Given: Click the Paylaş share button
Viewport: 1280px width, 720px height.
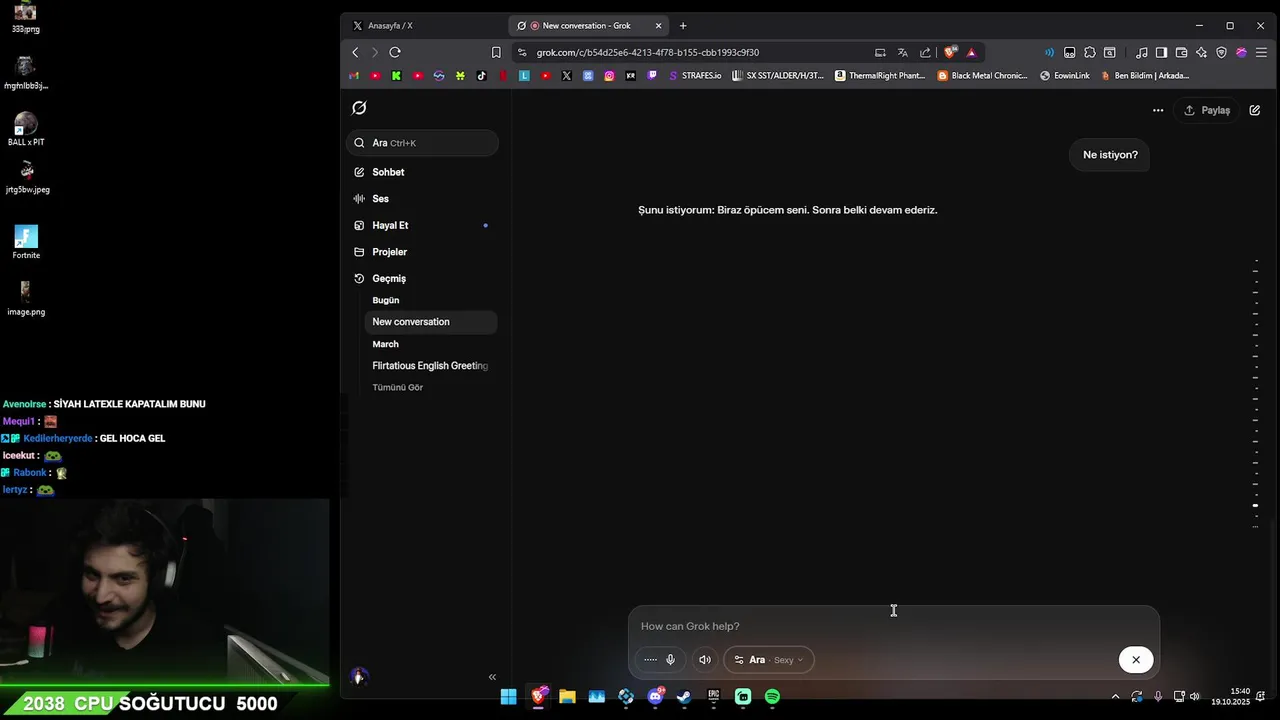Looking at the screenshot, I should (x=1207, y=110).
